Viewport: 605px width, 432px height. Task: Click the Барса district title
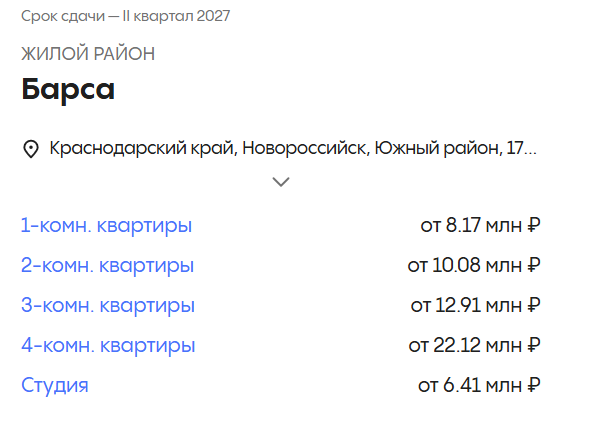(x=68, y=89)
